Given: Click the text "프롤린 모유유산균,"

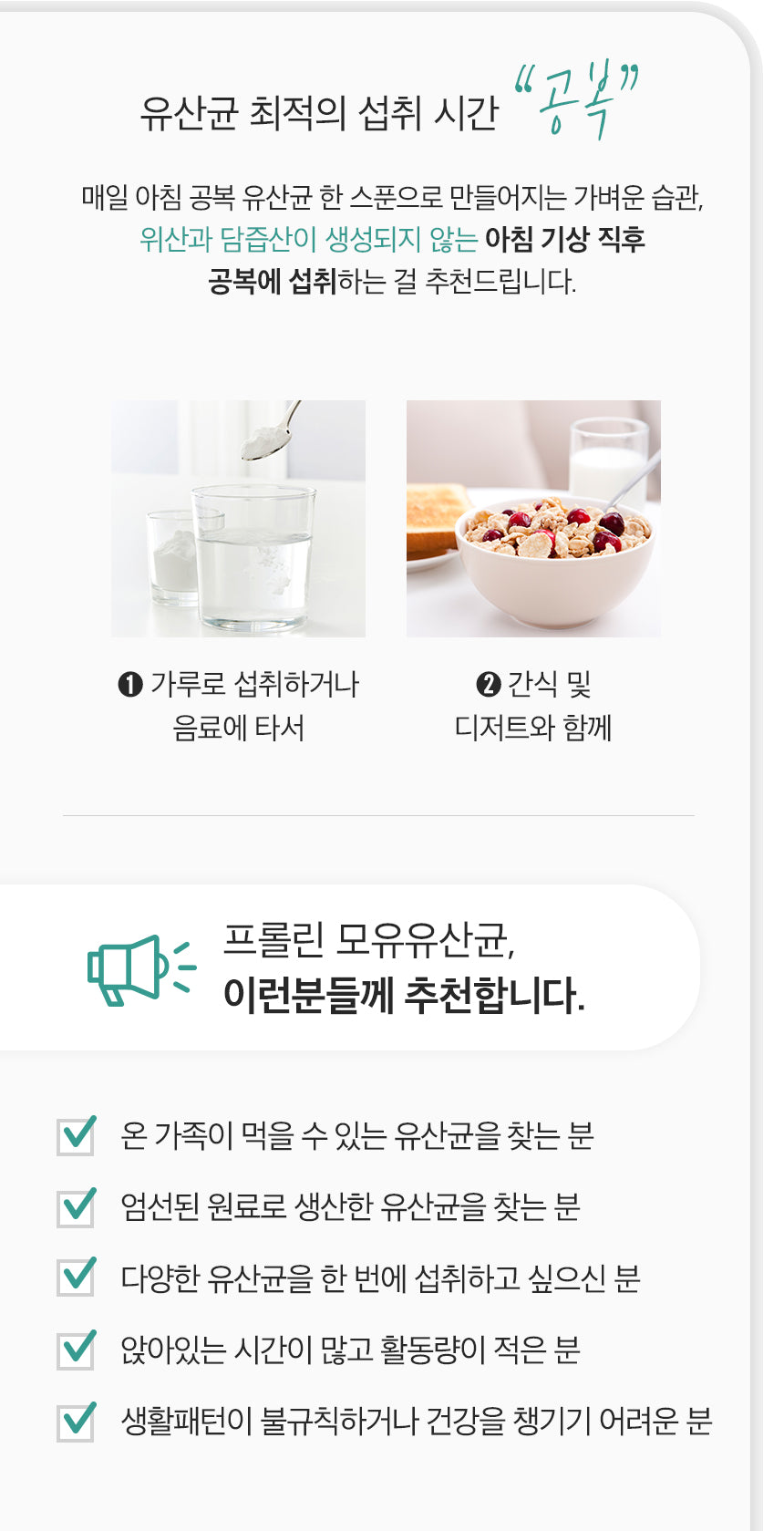Looking at the screenshot, I should [x=369, y=939].
